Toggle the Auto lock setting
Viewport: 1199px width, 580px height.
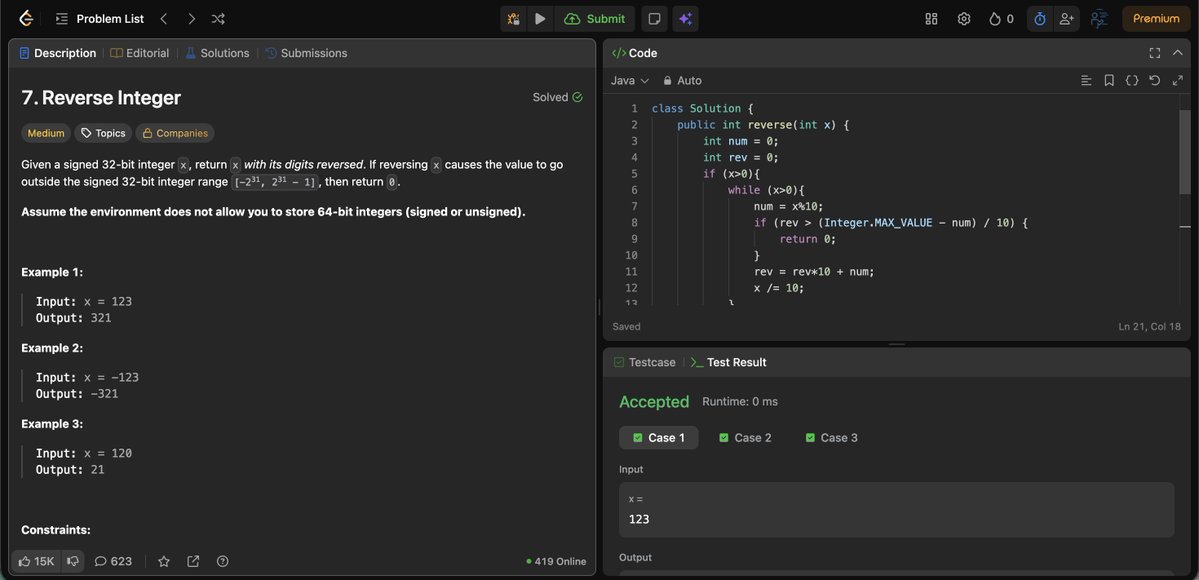point(682,80)
